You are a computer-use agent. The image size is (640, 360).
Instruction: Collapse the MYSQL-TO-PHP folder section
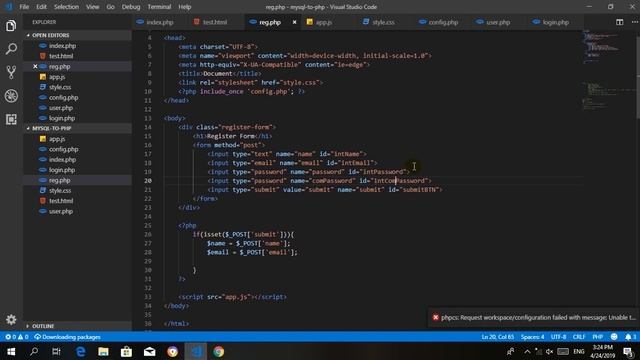[x=78, y=128]
